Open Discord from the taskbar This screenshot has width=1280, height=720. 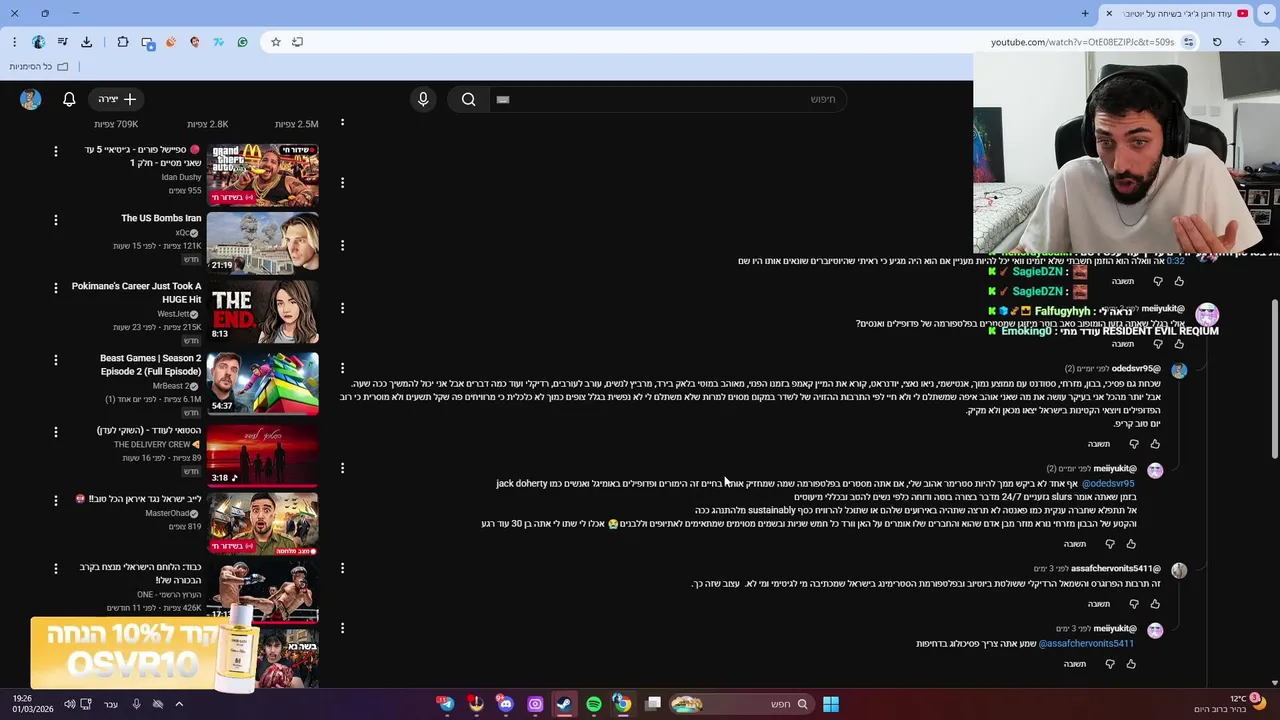click(506, 704)
